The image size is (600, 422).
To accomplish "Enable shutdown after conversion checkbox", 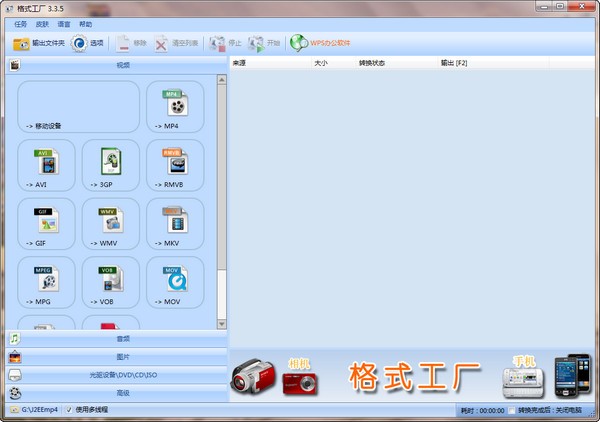I will point(512,411).
